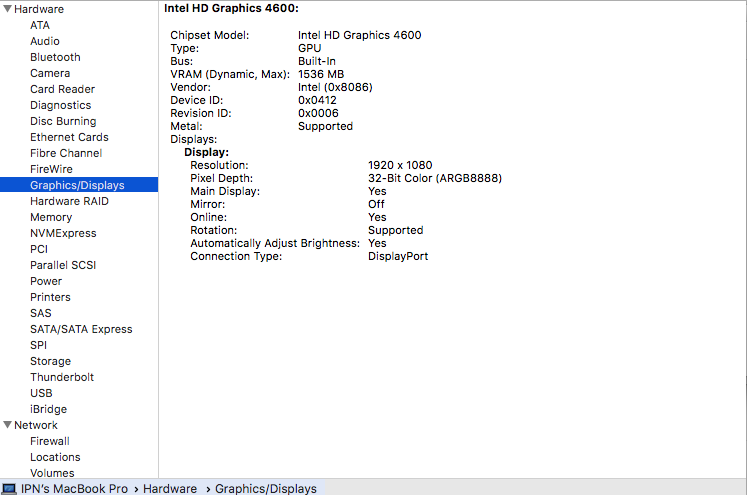Click the Rotation Supported value
This screenshot has height=495, width=747.
[395, 230]
